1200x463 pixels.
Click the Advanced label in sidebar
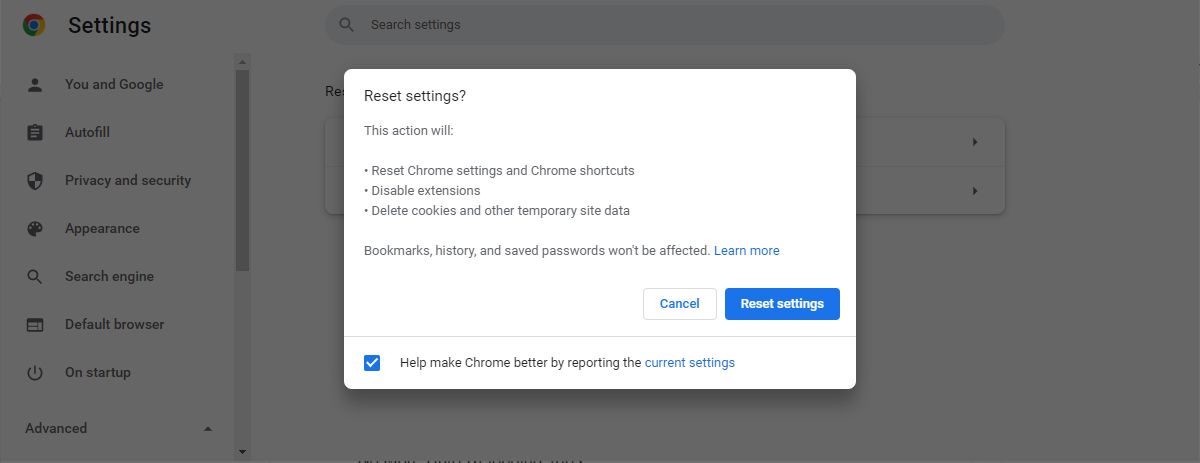[x=56, y=429]
